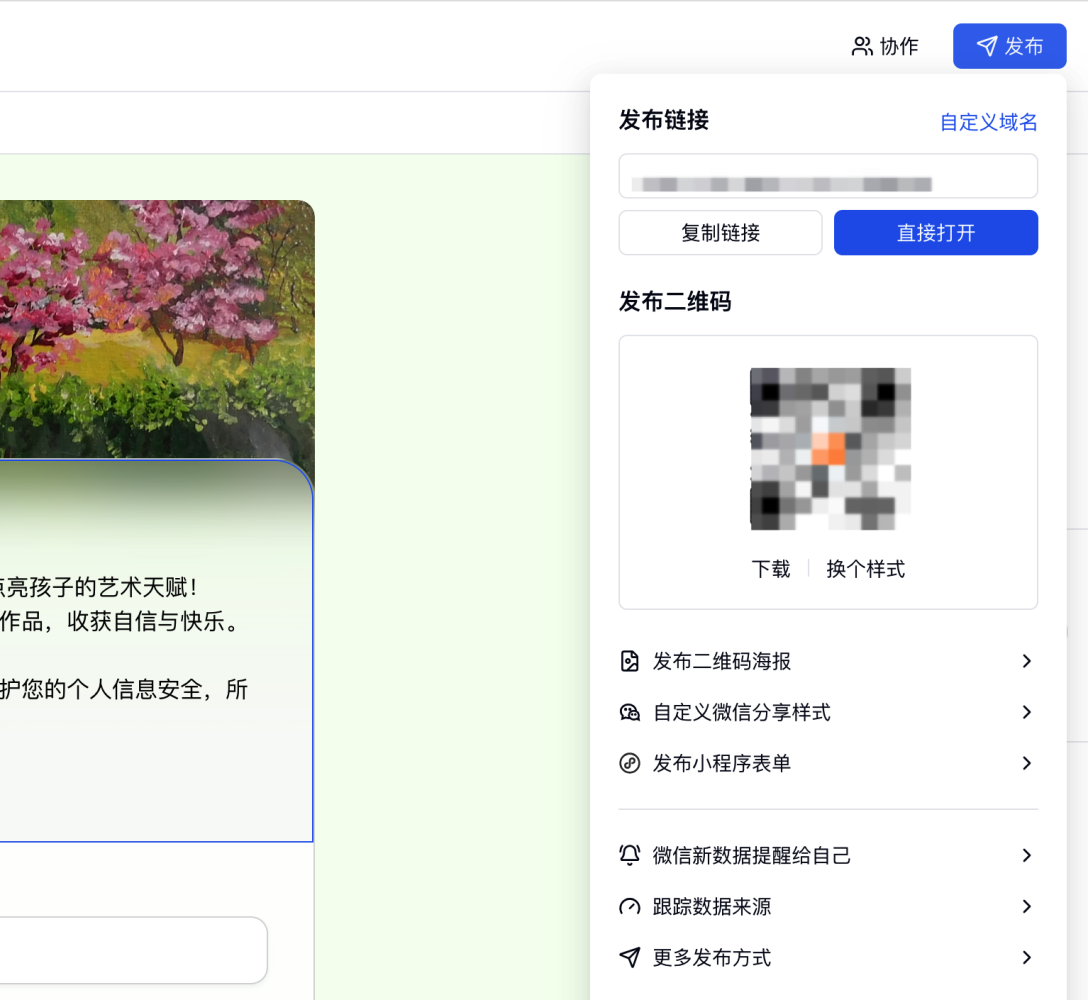Open 微信新数据提醒给自己 menu row
1088x1000 pixels.
coord(751,855)
